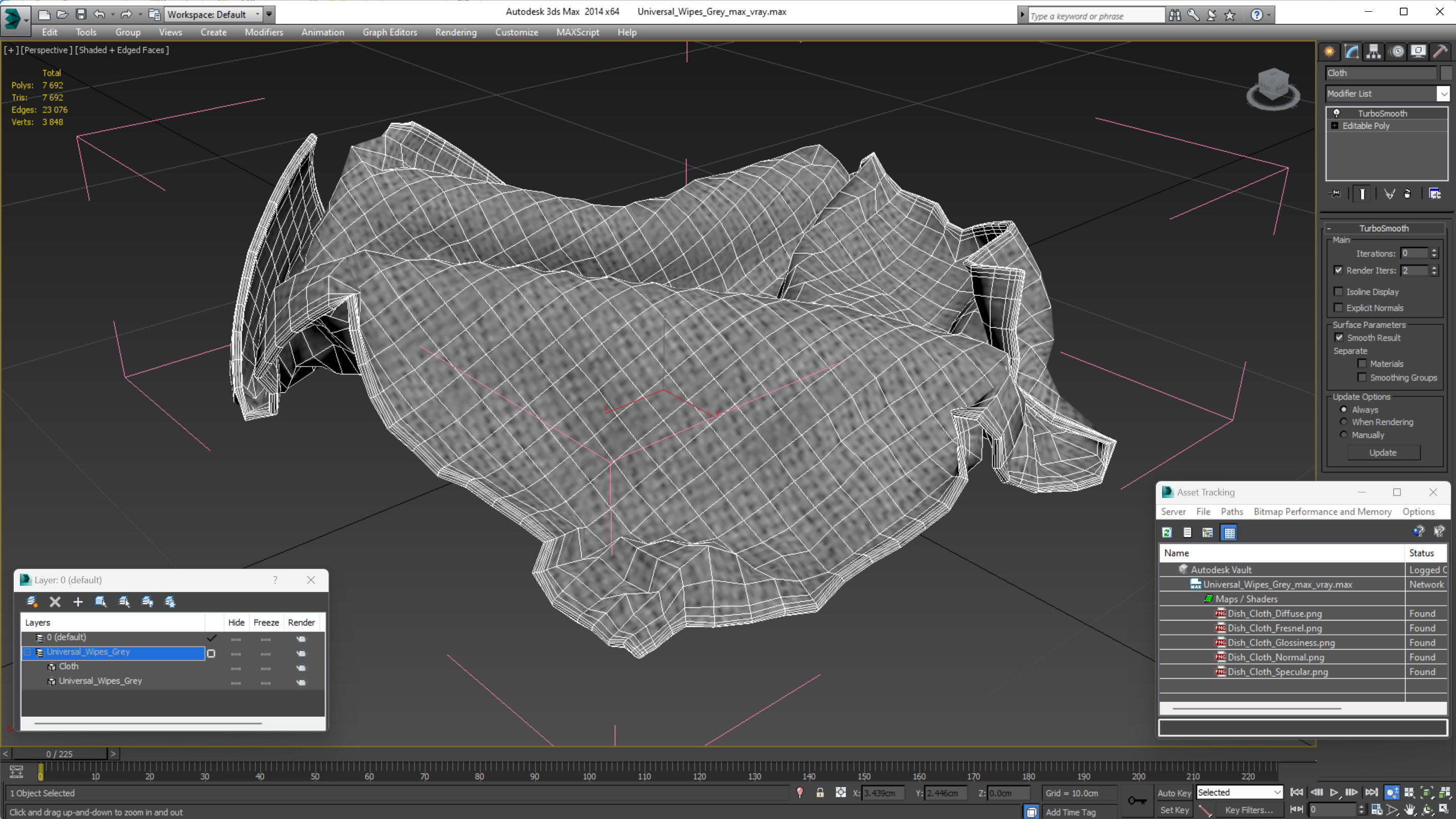Open the Utilities panel hammer icon
Viewport: 1456px width, 819px height.
click(x=1440, y=52)
